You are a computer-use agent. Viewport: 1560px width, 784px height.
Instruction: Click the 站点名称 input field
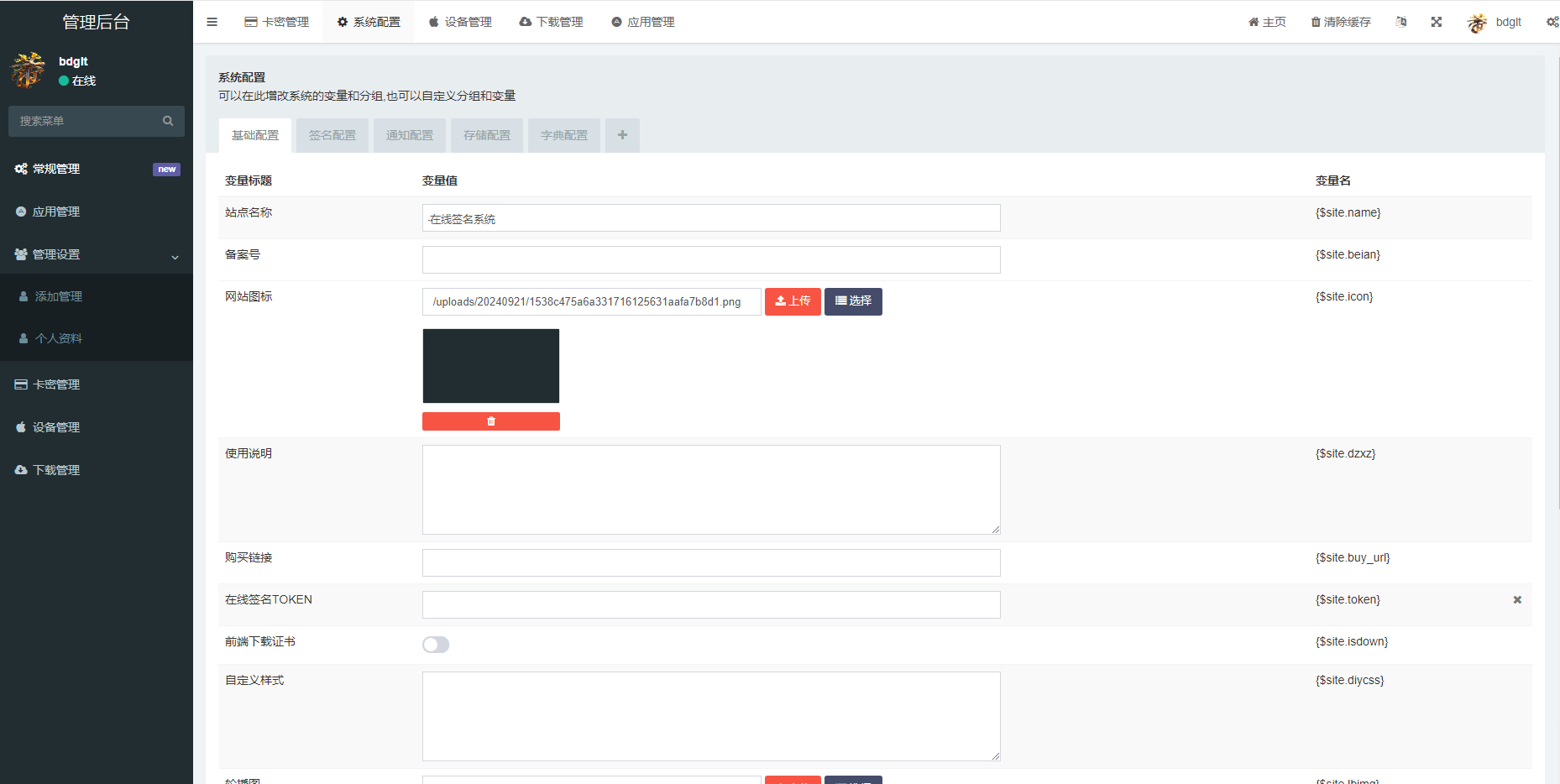pyautogui.click(x=711, y=218)
